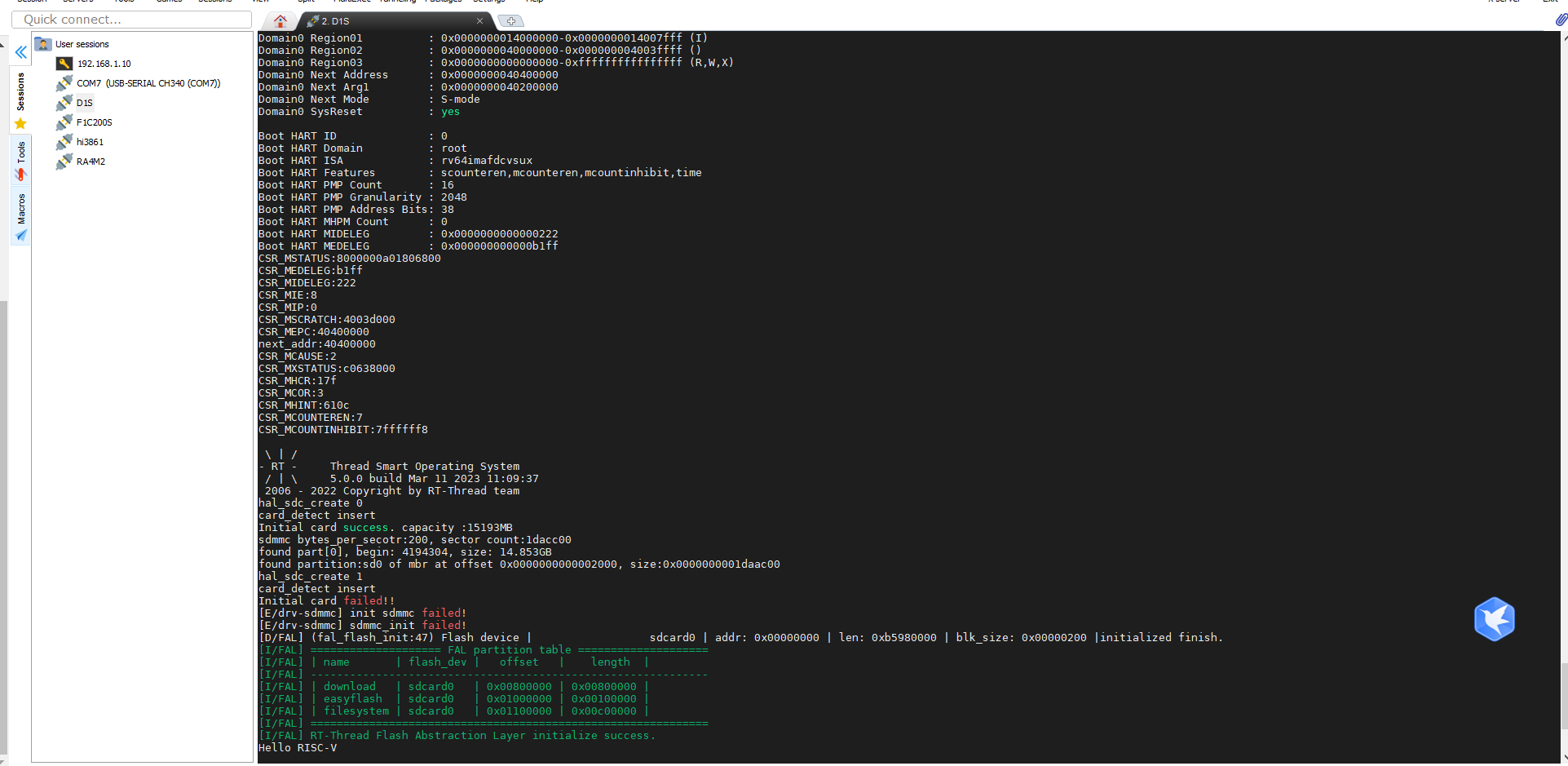Open a new tab with the plus button
The height and width of the screenshot is (766, 1568).
click(x=511, y=20)
